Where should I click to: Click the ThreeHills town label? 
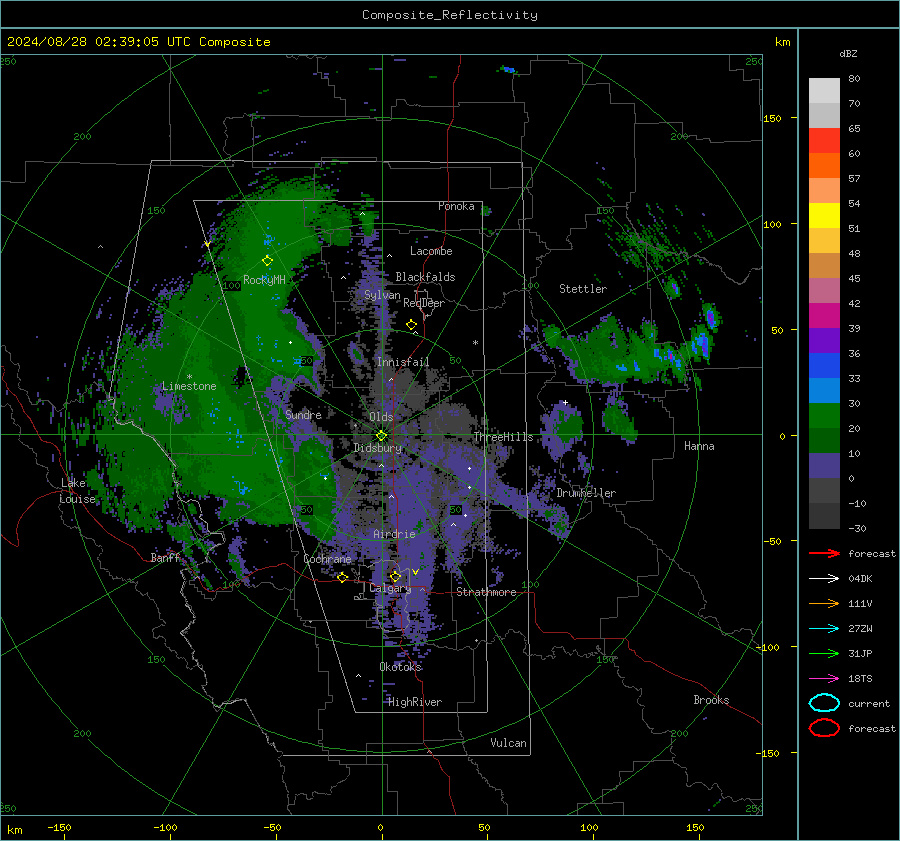503,437
